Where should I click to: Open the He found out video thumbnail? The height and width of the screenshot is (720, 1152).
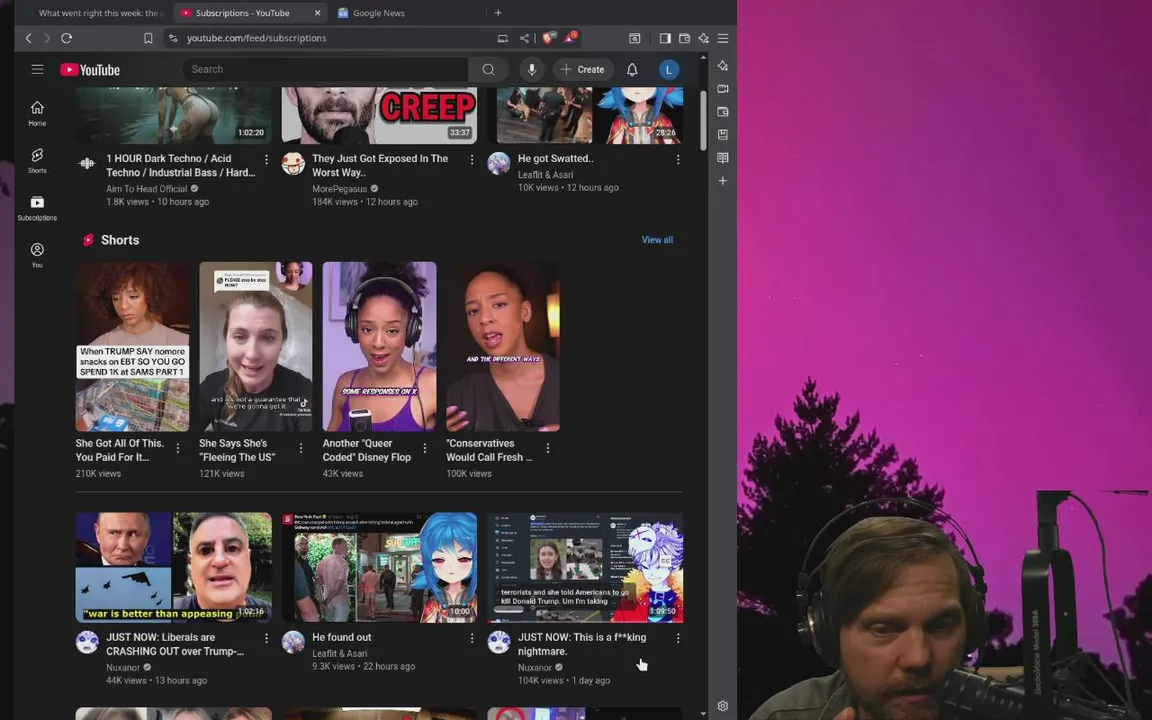[x=379, y=567]
